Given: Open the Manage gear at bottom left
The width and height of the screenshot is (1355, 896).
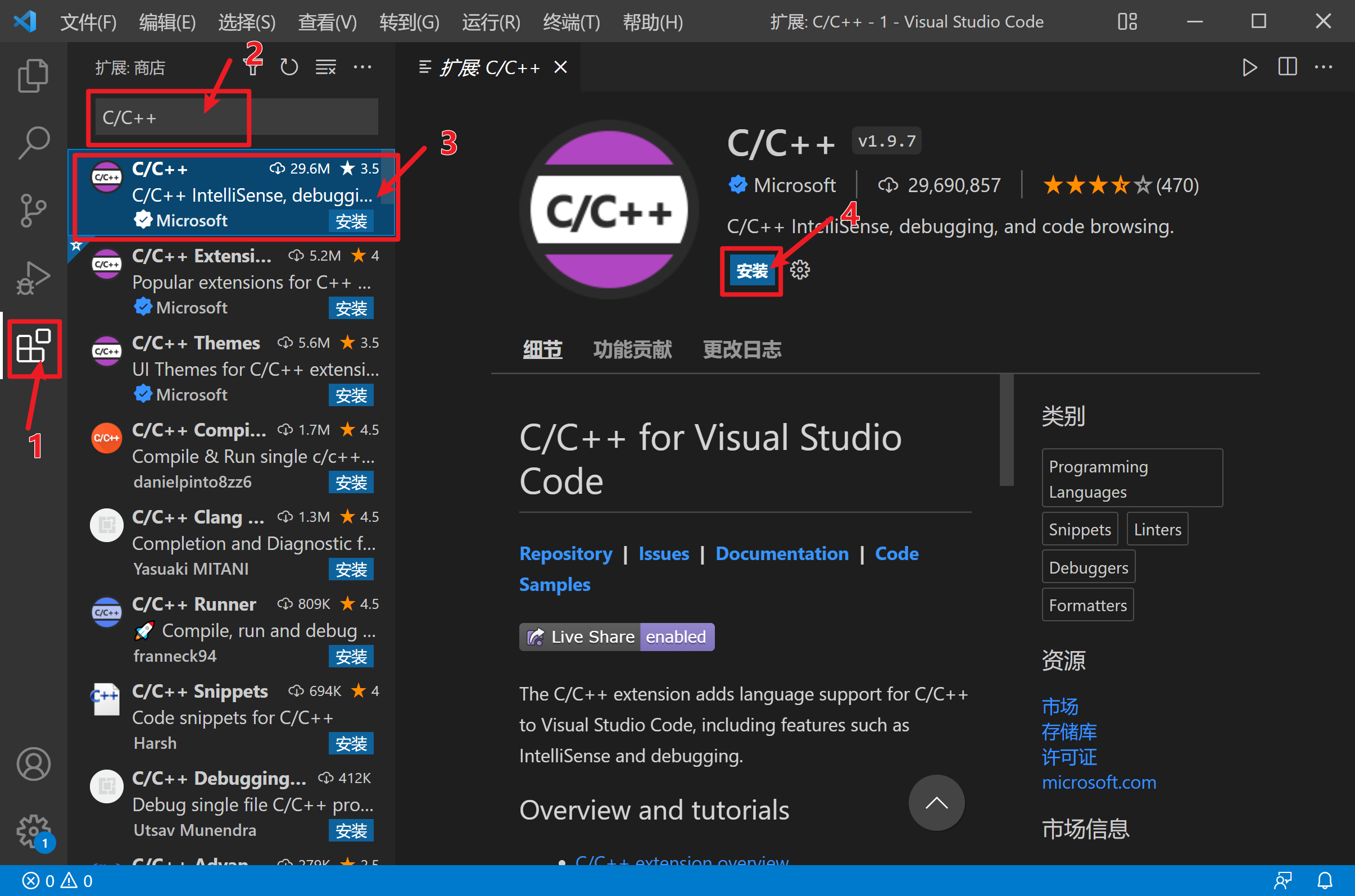Looking at the screenshot, I should 33,831.
